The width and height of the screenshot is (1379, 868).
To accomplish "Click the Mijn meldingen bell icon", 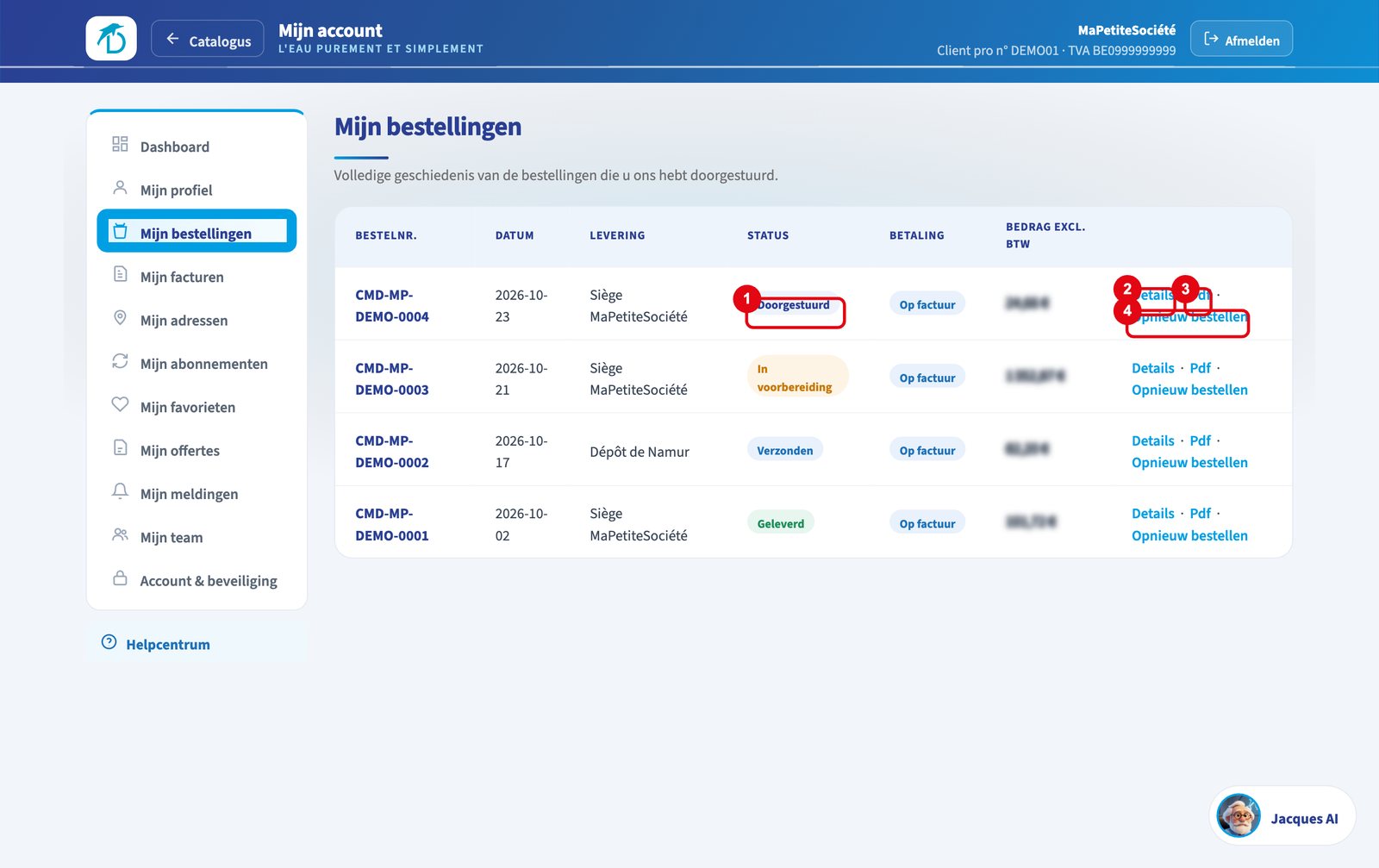I will coord(120,491).
